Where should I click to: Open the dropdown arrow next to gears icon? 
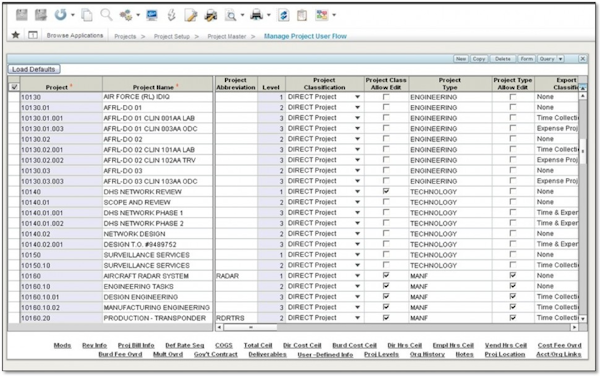(138, 15)
